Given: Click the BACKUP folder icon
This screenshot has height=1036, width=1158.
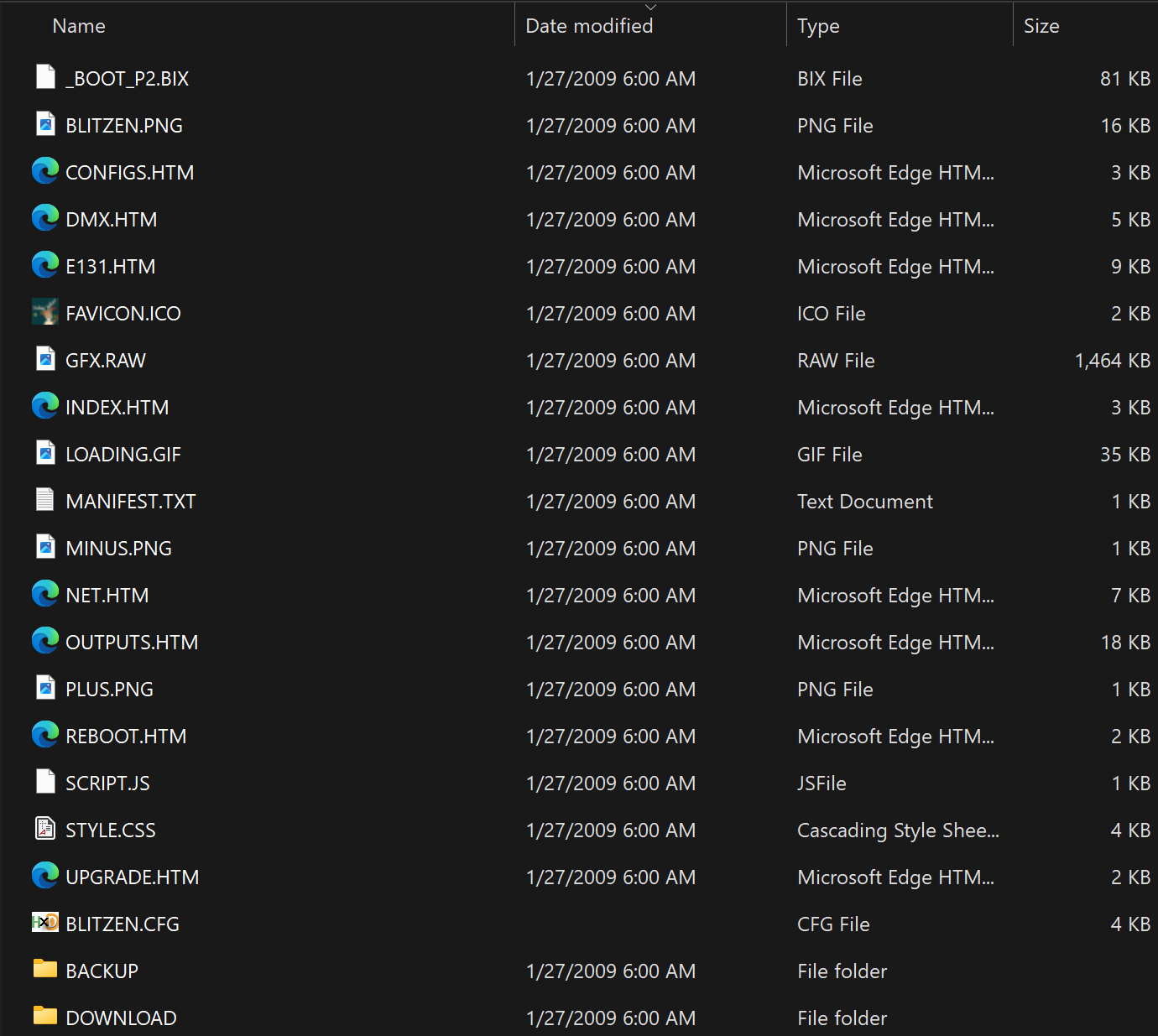Looking at the screenshot, I should pos(45,970).
